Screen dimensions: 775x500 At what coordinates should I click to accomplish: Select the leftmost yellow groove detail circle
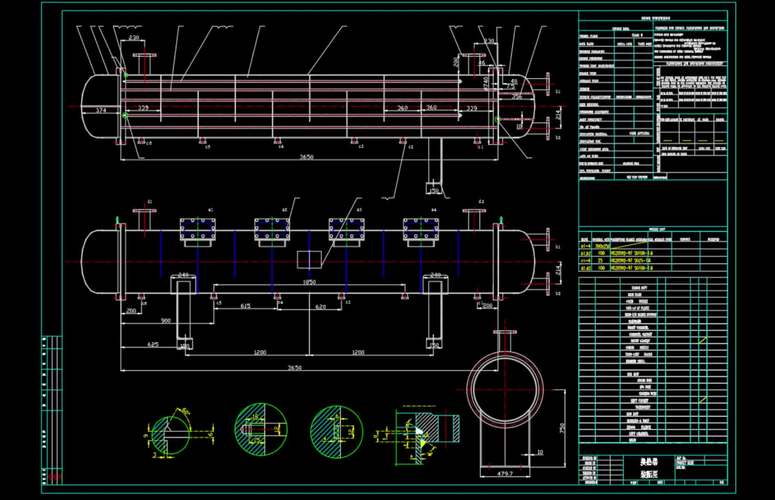tap(170, 434)
